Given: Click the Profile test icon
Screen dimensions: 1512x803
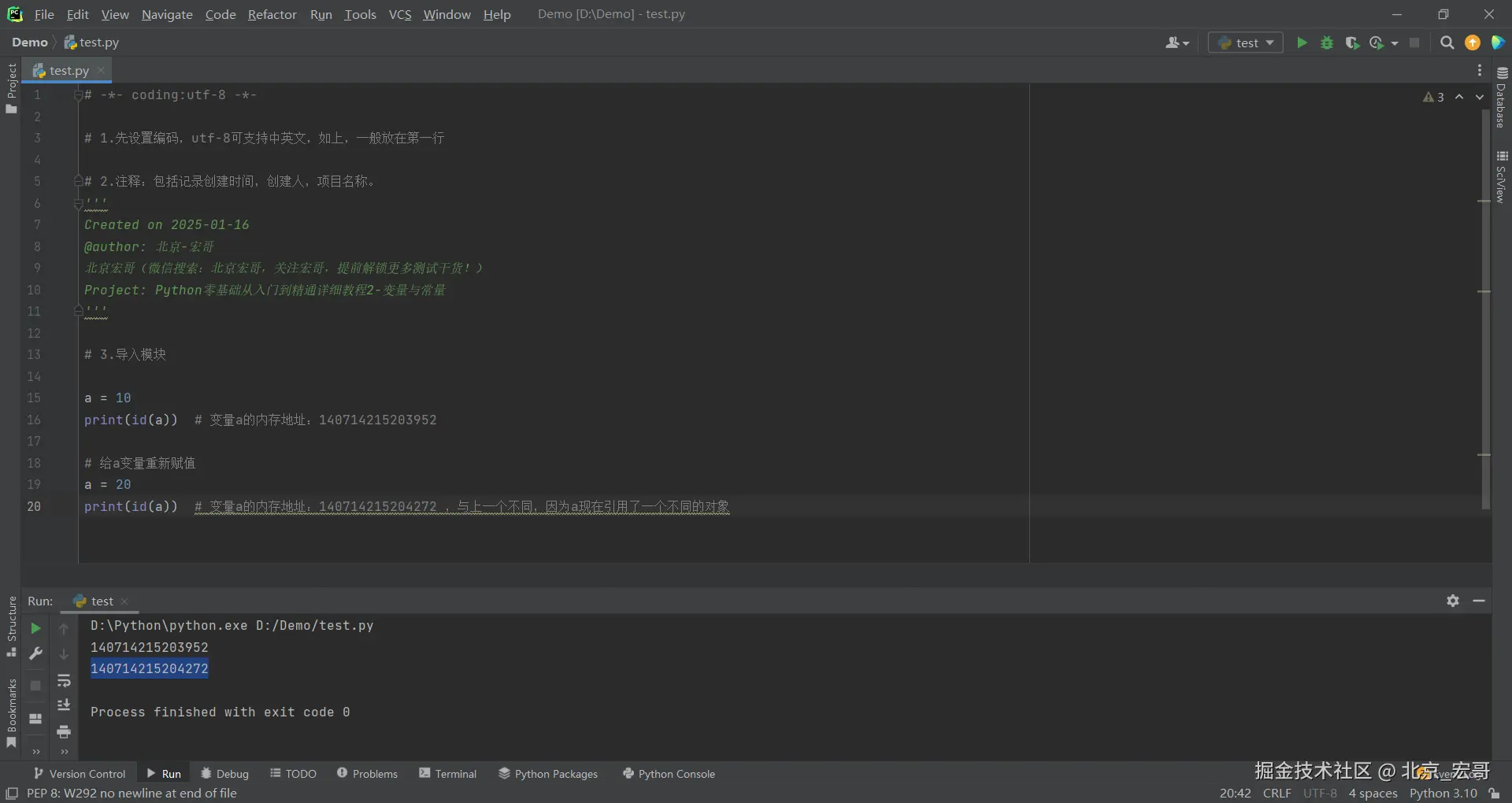Looking at the screenshot, I should pos(1377,43).
